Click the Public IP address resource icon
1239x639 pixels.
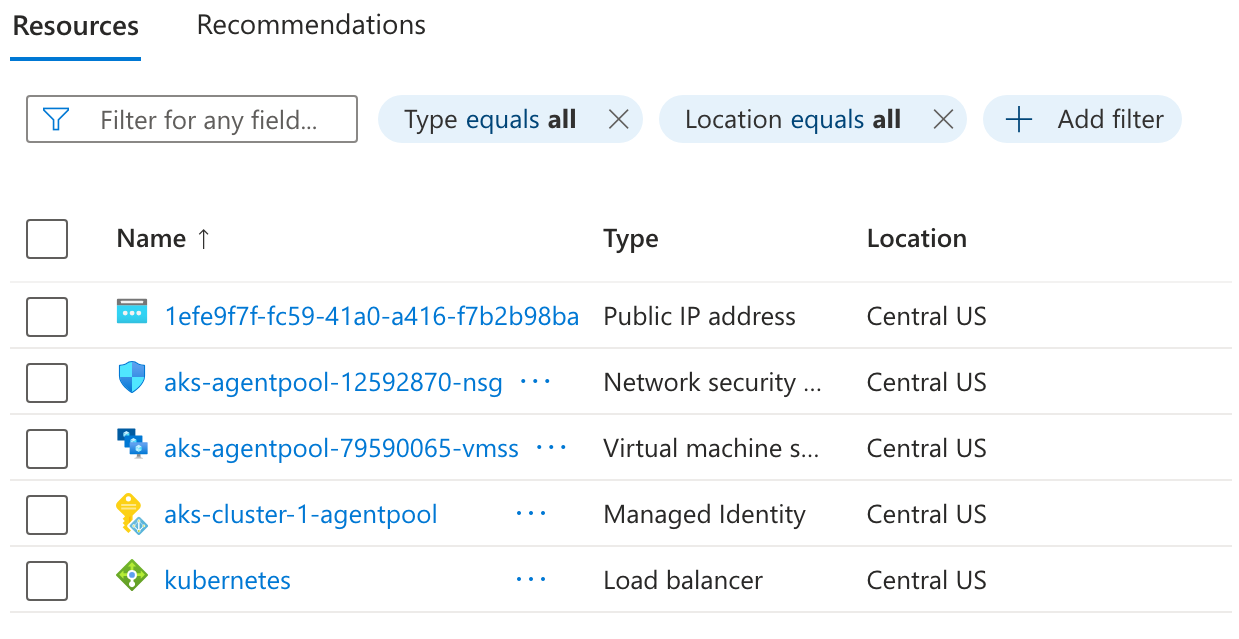[x=132, y=312]
